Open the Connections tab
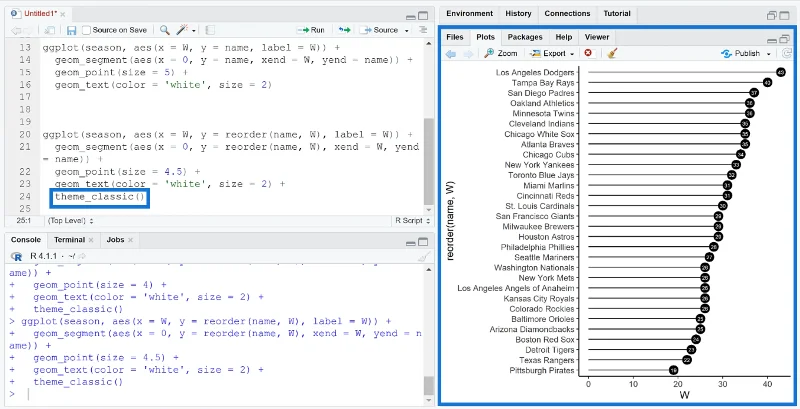This screenshot has height=409, width=800. coord(567,14)
